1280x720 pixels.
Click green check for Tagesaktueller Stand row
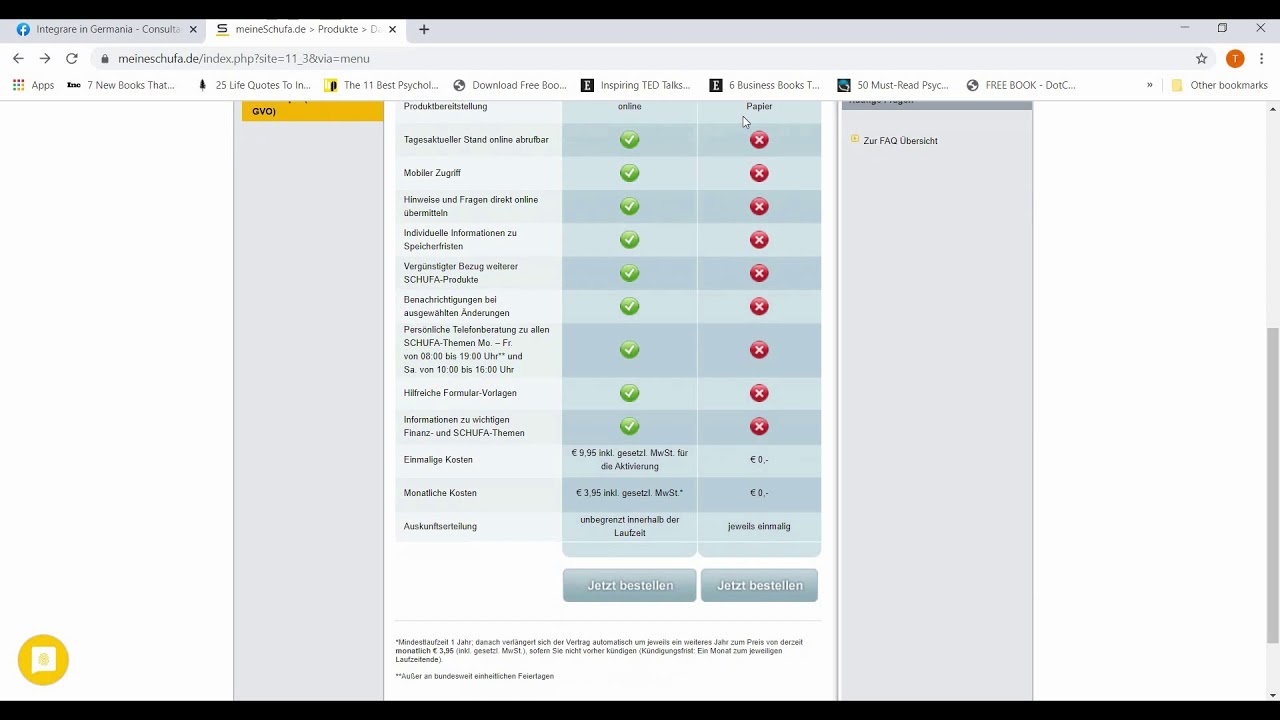click(629, 140)
